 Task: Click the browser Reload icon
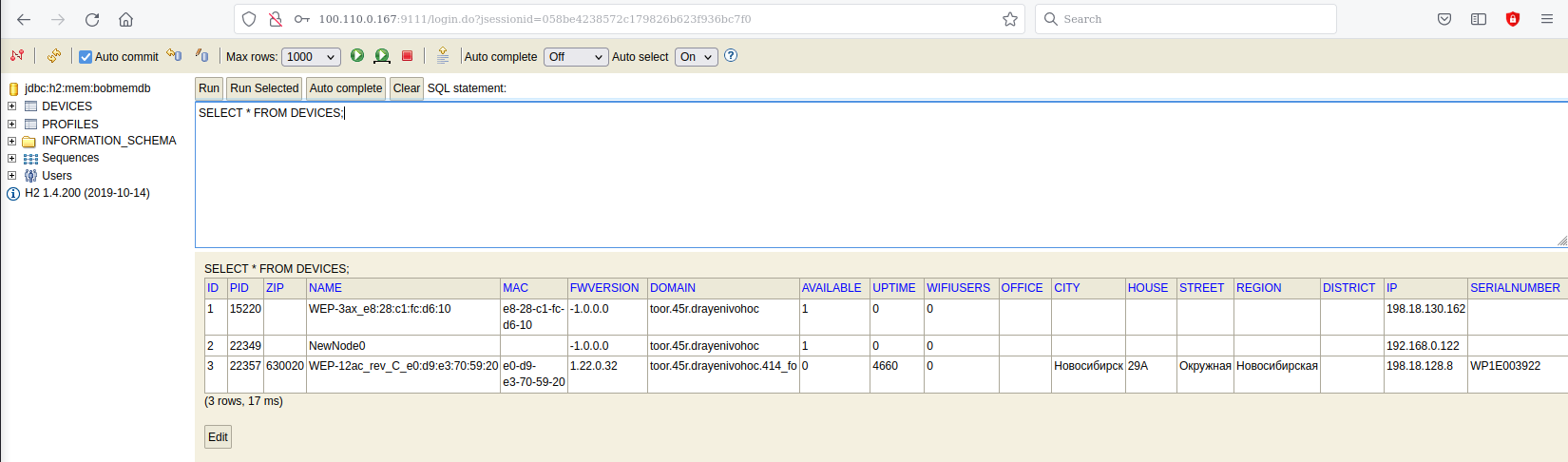pos(92,19)
